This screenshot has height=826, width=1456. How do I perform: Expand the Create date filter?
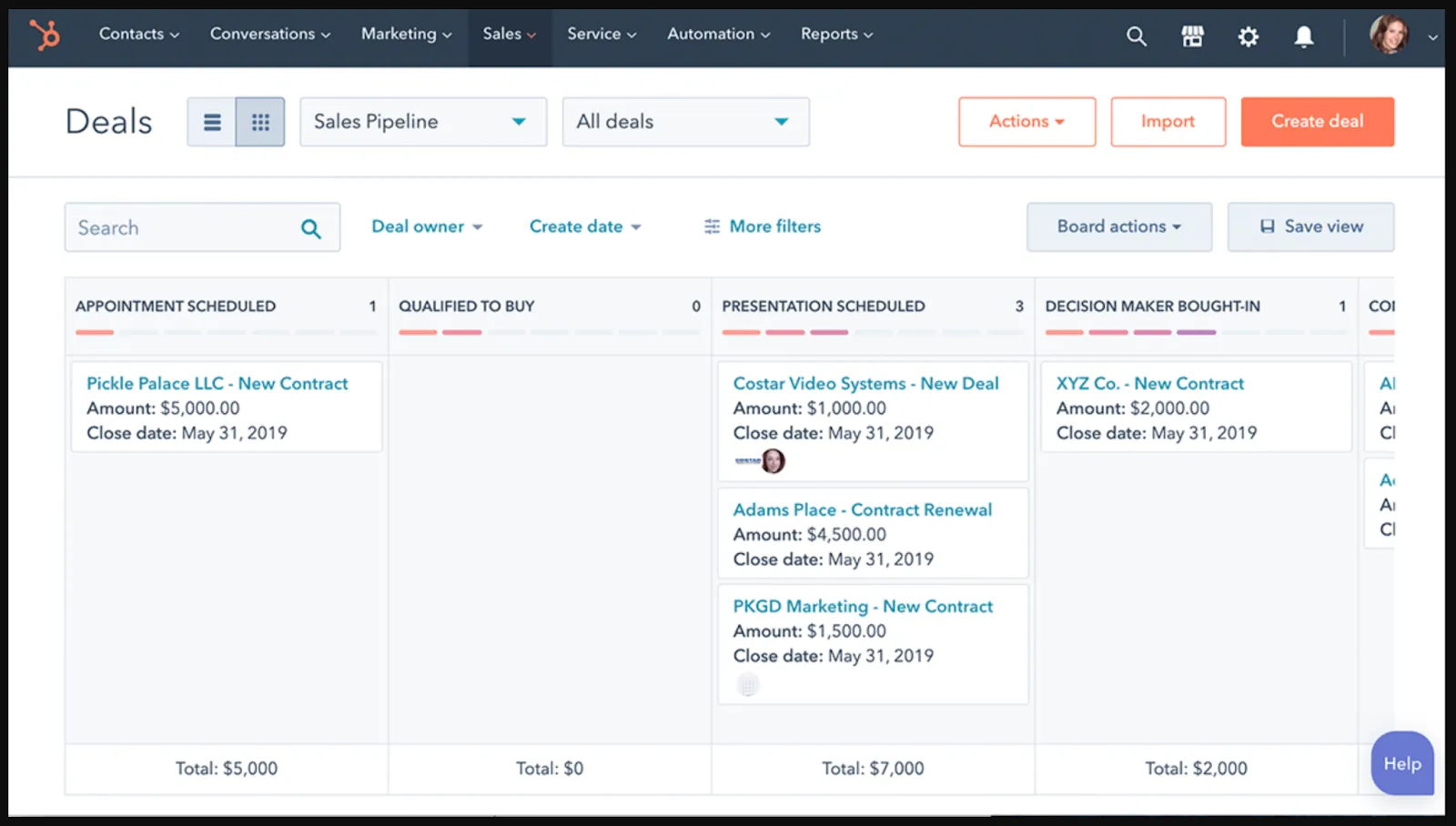[x=585, y=227]
